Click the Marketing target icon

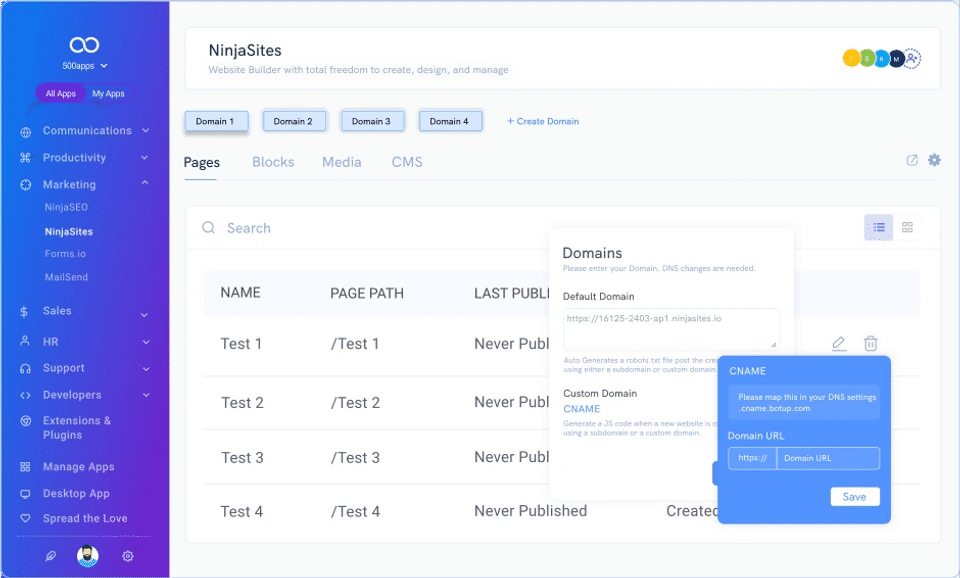point(25,185)
